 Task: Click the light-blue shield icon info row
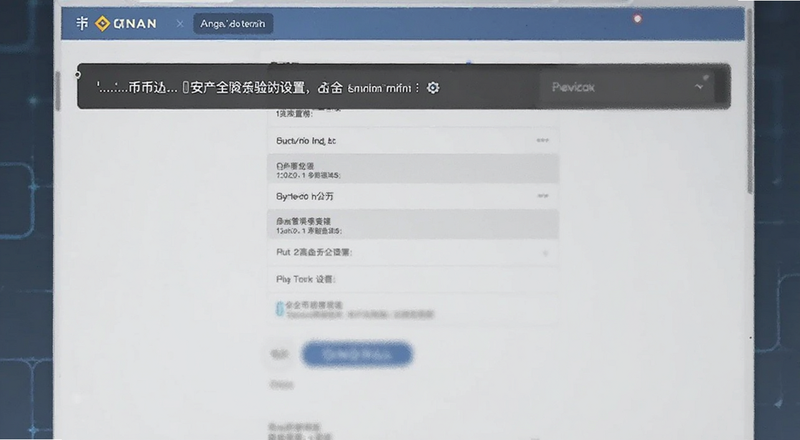[x=413, y=309]
